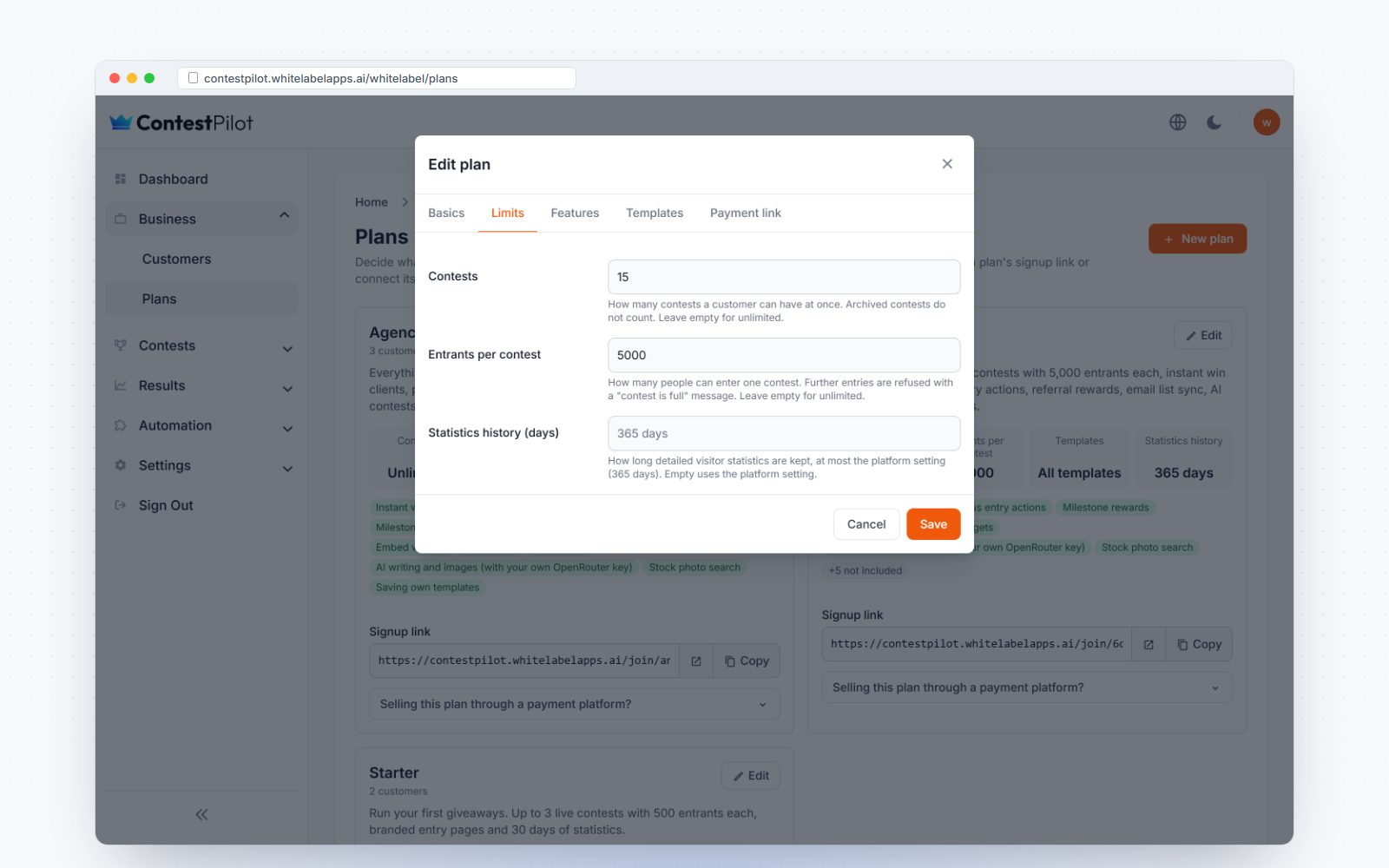Open the user avatar menu
Image resolution: width=1389 pixels, height=868 pixels.
pos(1266,122)
